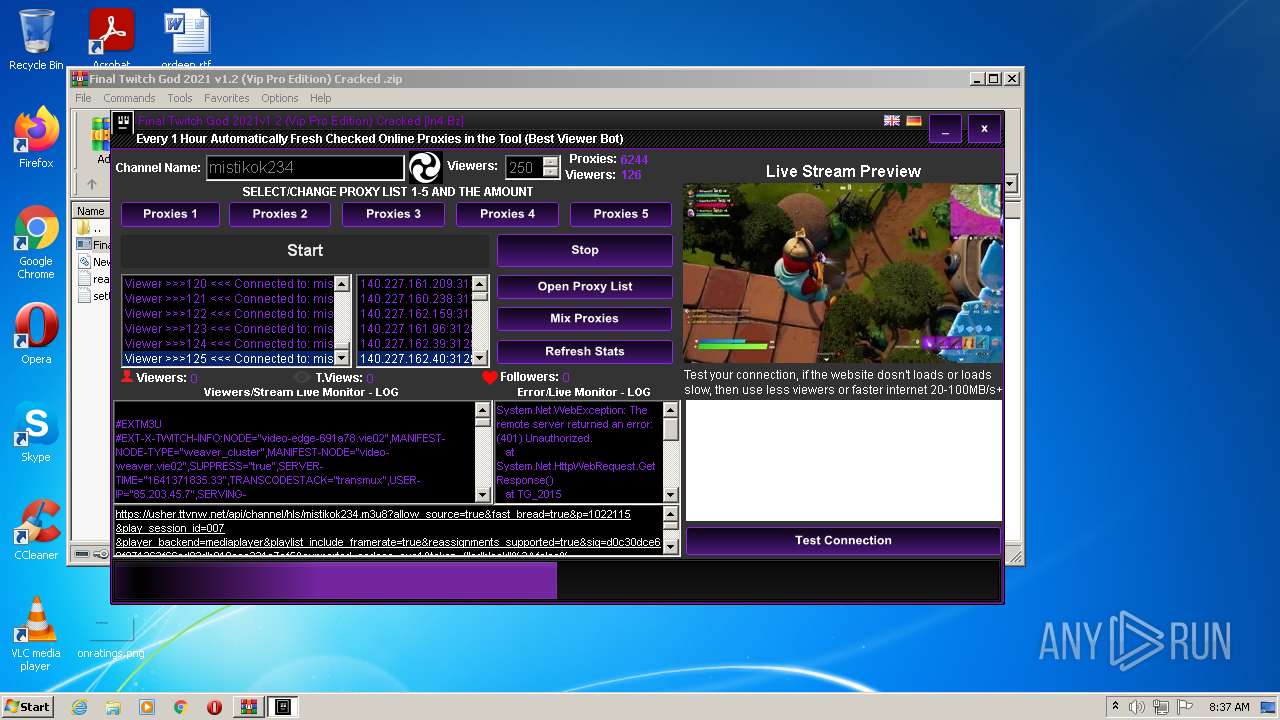Open Opera from the taskbar
The image size is (1280, 720).
click(x=214, y=707)
